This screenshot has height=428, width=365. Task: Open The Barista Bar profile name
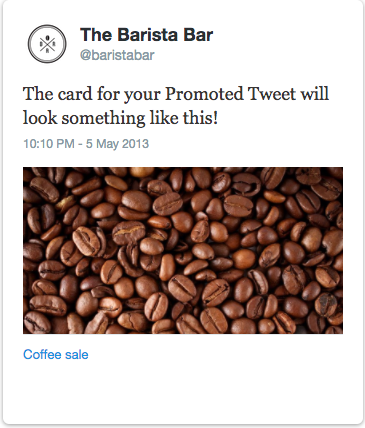[146, 35]
